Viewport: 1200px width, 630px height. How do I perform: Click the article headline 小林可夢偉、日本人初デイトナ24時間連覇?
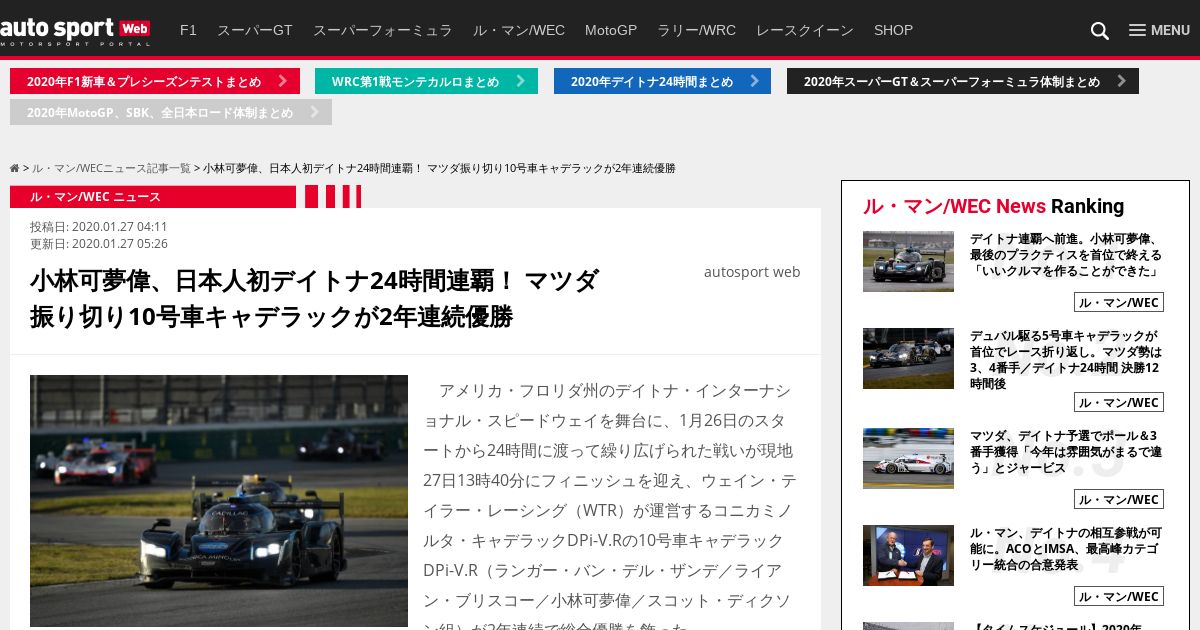click(314, 298)
